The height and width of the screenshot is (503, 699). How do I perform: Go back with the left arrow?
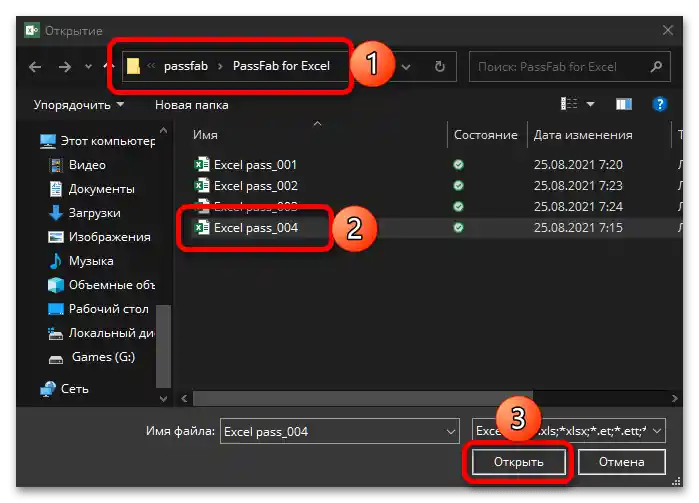point(35,67)
